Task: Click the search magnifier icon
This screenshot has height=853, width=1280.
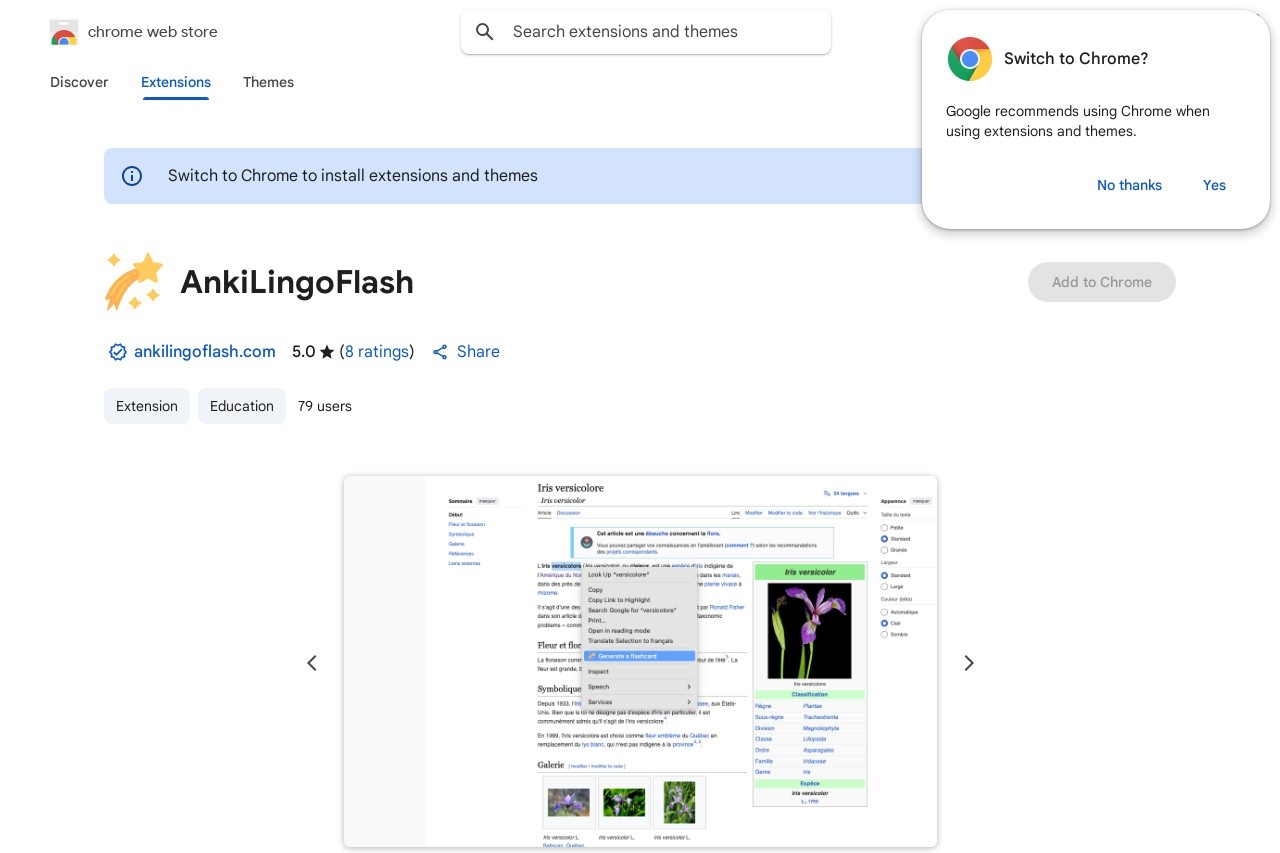Action: coord(485,32)
